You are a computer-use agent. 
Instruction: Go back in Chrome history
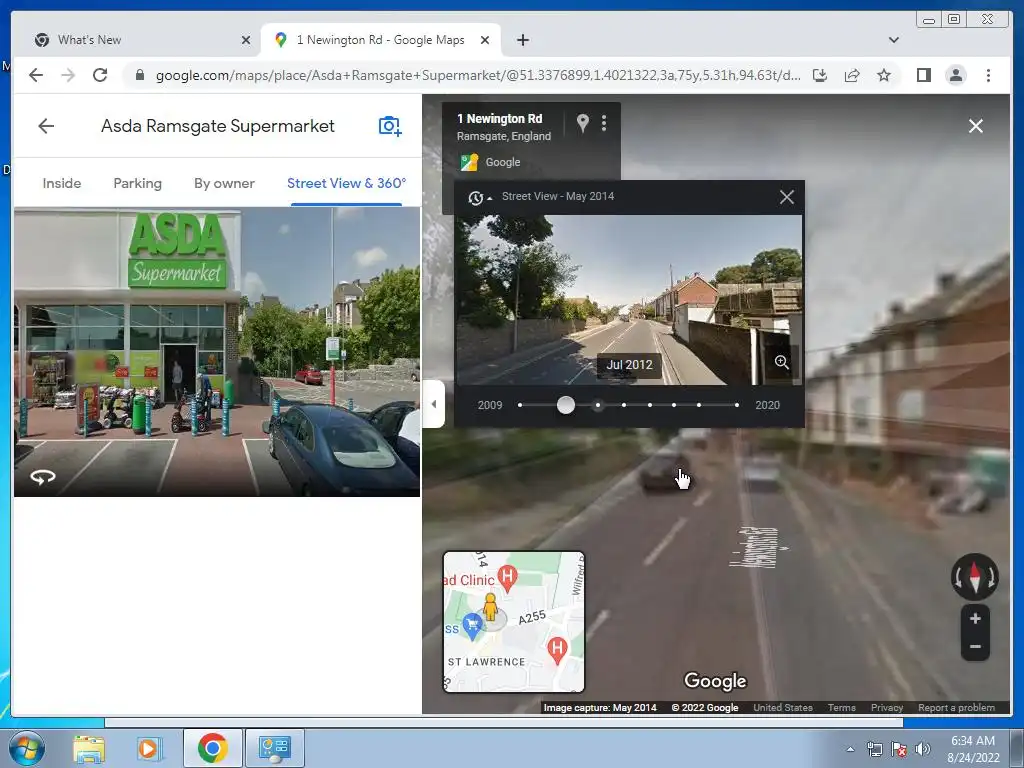pyautogui.click(x=36, y=75)
